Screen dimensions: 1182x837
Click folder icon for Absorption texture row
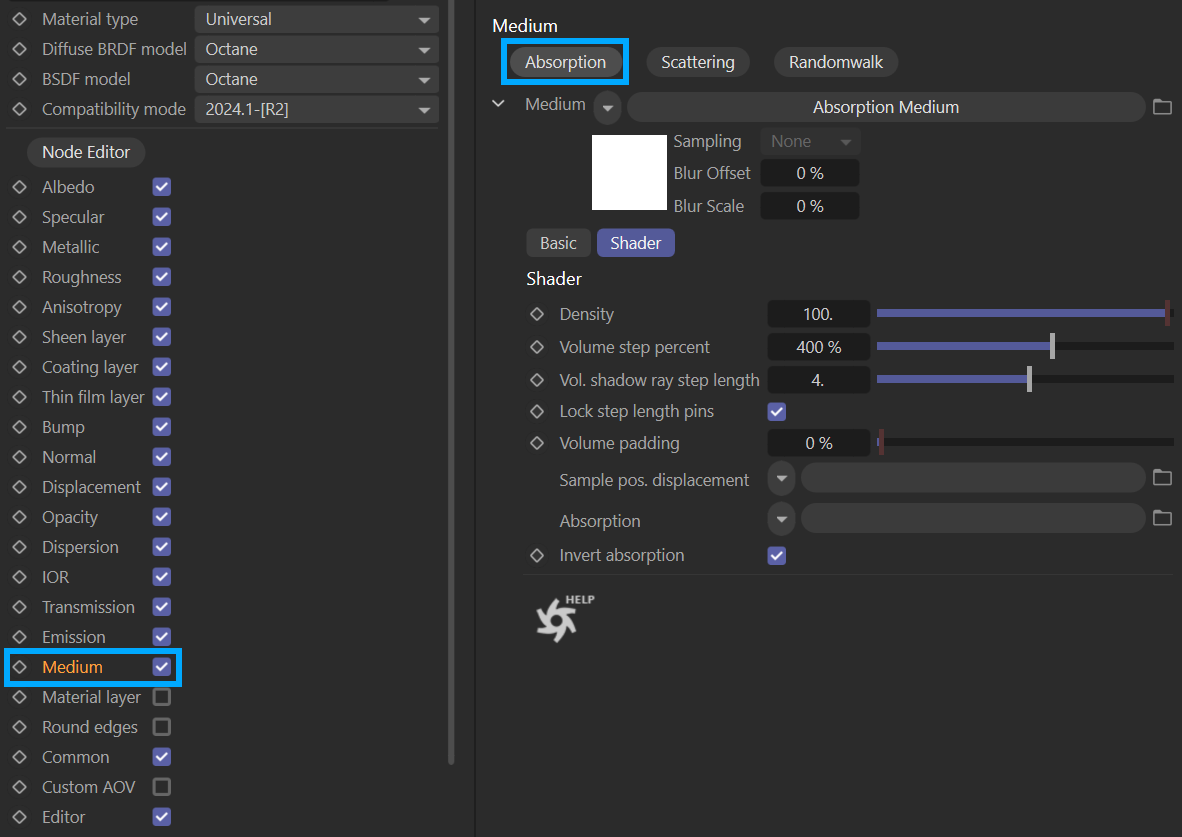pyautogui.click(x=1161, y=518)
